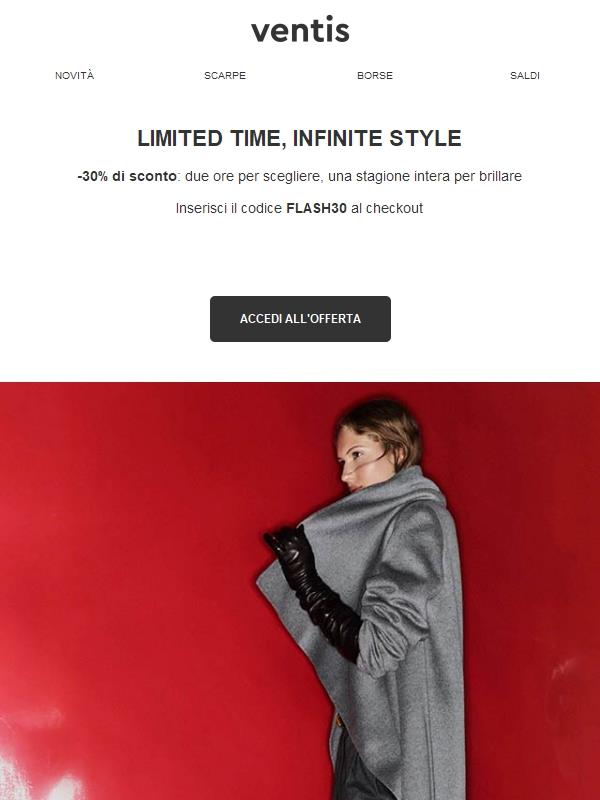Open the SALDI sales link

click(525, 76)
